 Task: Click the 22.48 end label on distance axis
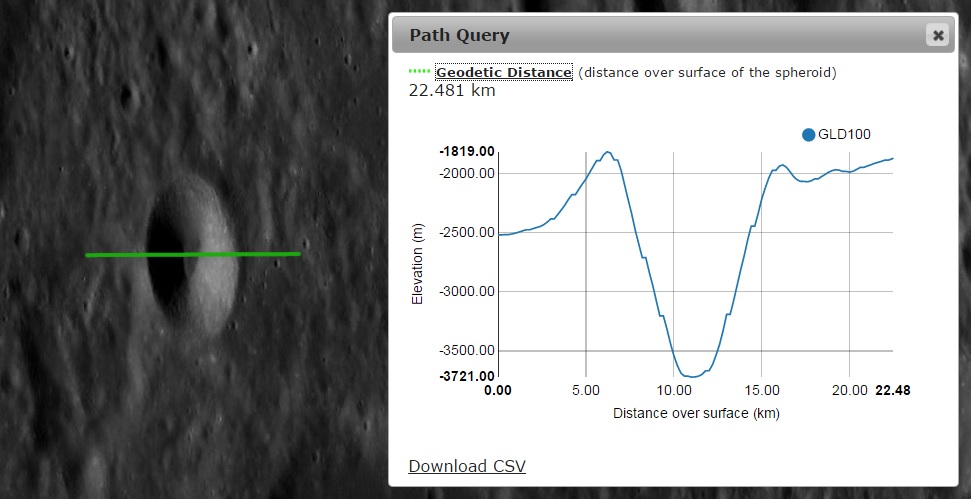click(x=892, y=390)
